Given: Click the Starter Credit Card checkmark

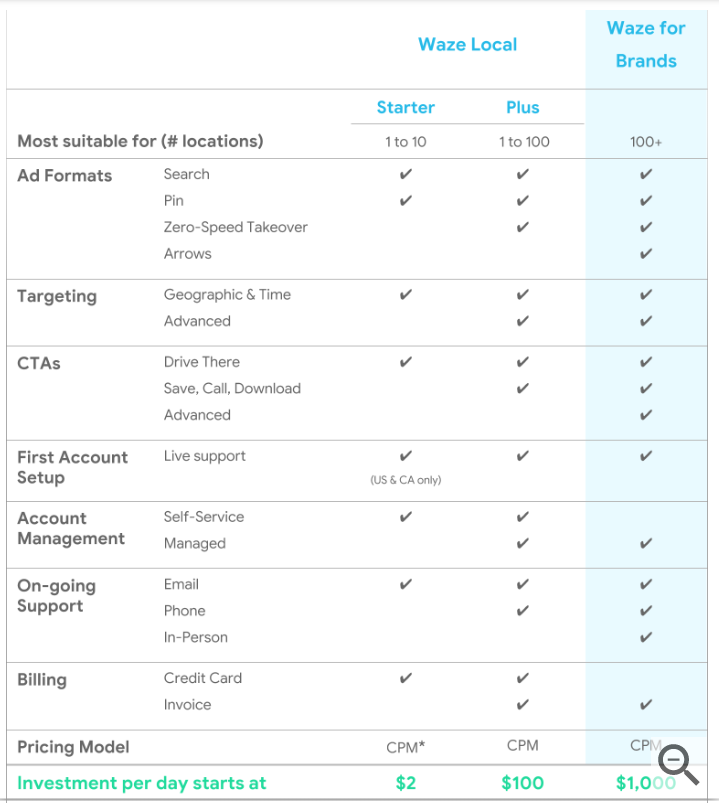Looking at the screenshot, I should click(x=406, y=678).
